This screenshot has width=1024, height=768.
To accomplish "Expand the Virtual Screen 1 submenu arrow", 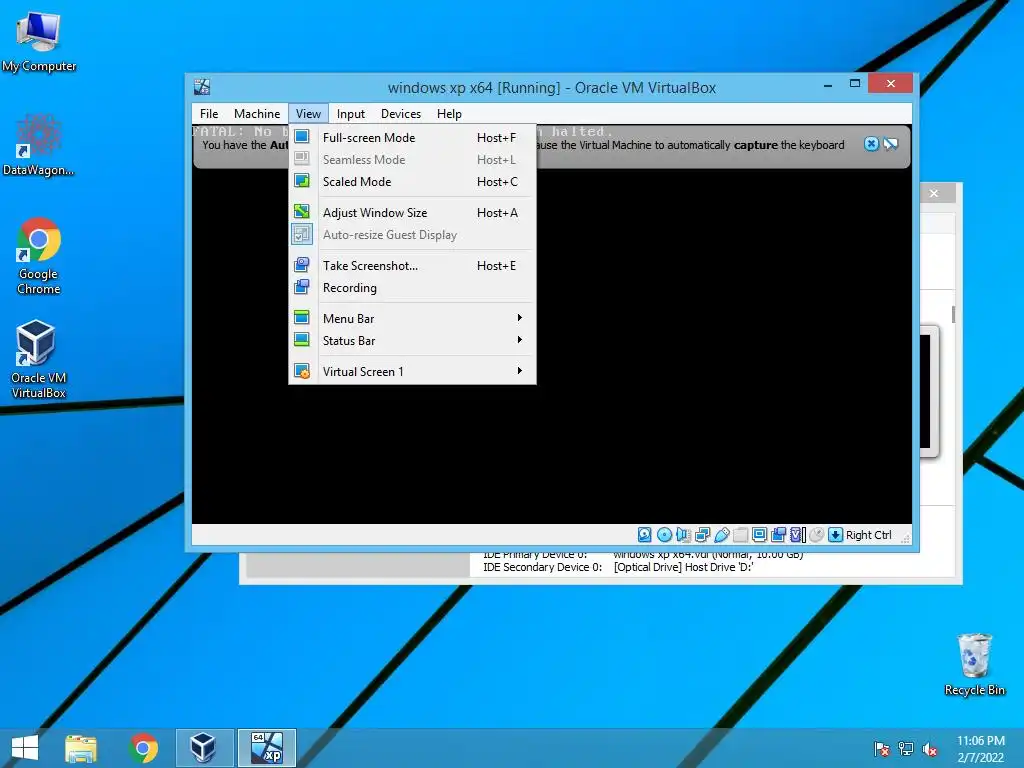I will pos(520,371).
